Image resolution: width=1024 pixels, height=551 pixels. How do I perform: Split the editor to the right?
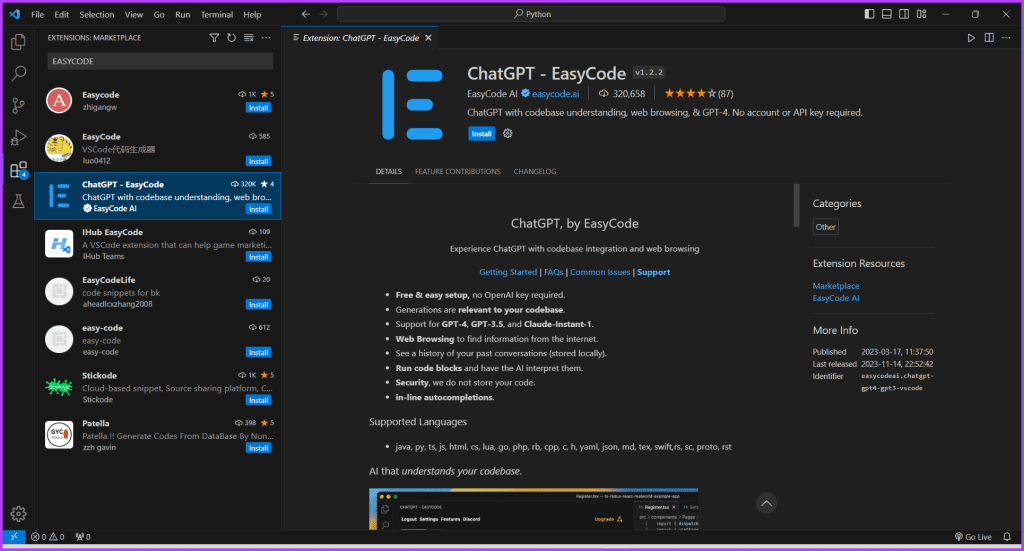click(989, 38)
